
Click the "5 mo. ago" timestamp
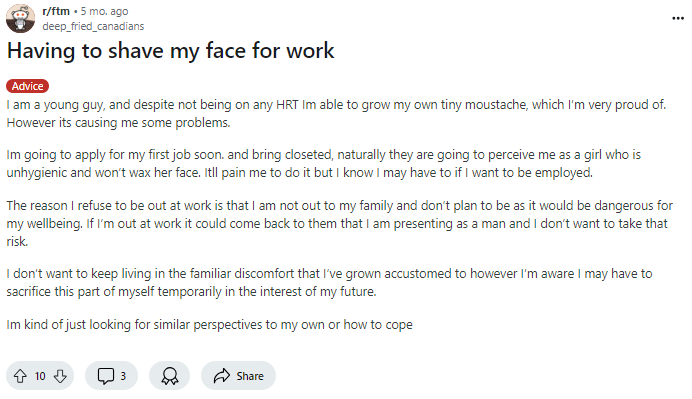click(104, 11)
